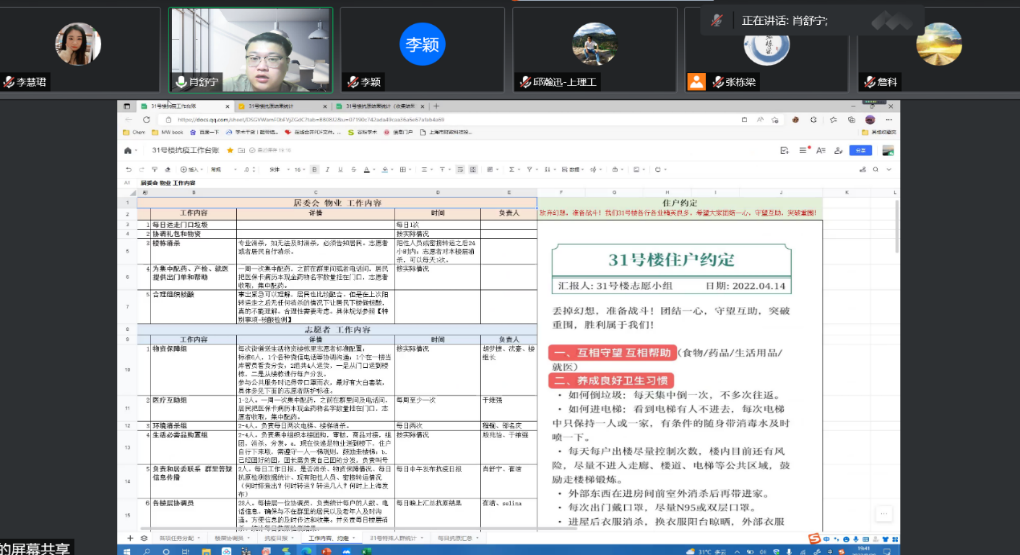
Task: Click the 李慧珺 participant video tile
Action: tap(79, 49)
